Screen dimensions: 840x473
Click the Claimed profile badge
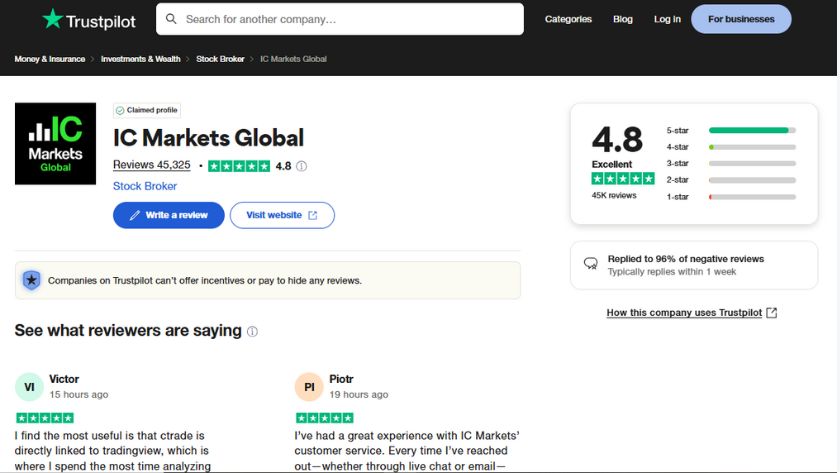point(147,110)
